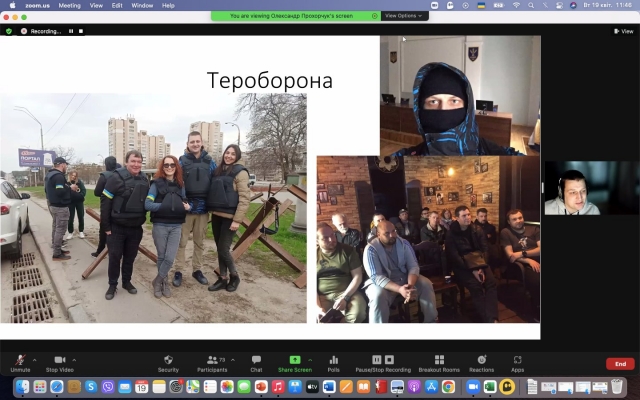Open Maps from the Dock
Viewport: 640px width, 400px height.
pos(193,386)
